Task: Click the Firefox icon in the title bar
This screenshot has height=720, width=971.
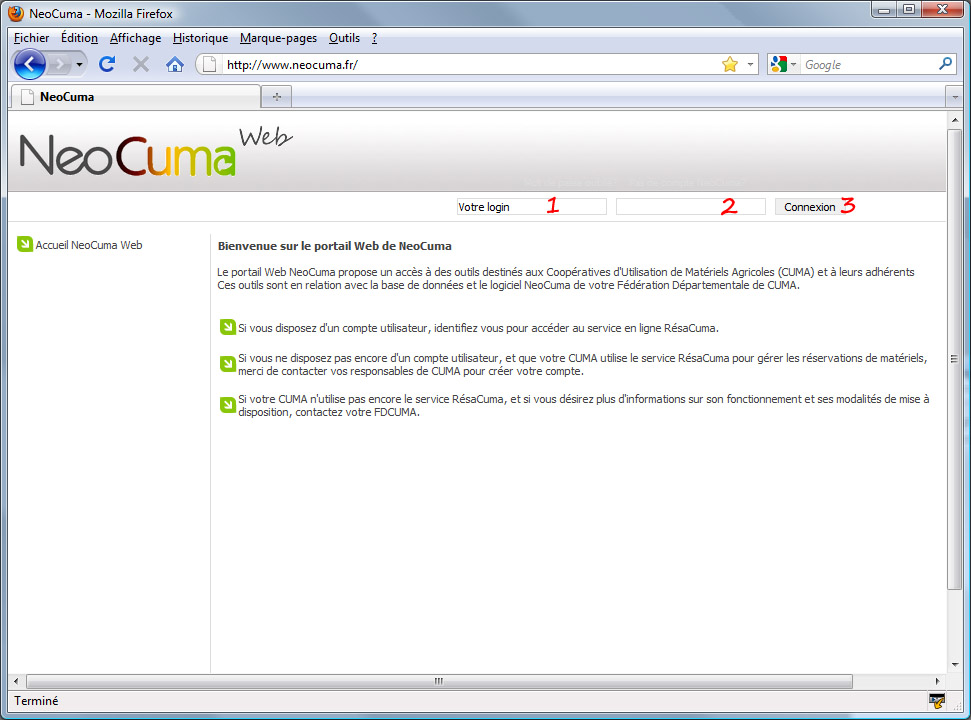Action: pos(16,13)
